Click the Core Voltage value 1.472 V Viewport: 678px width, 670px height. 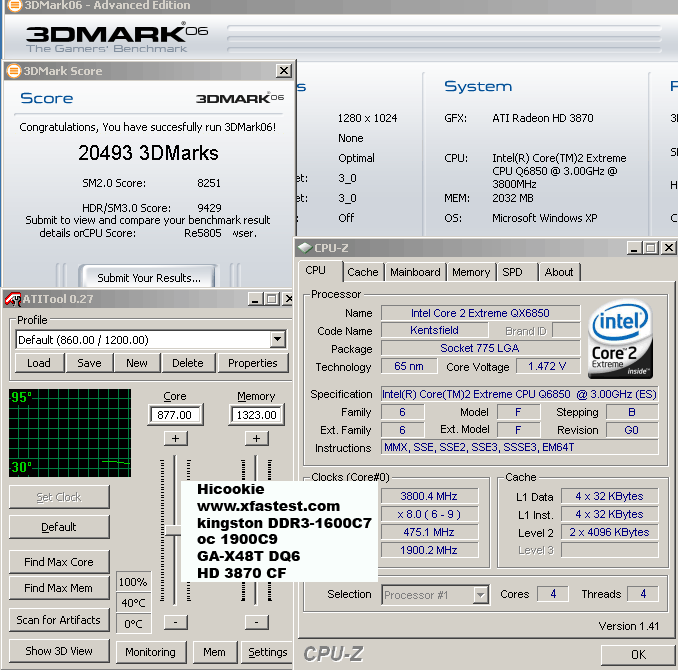(x=547, y=366)
